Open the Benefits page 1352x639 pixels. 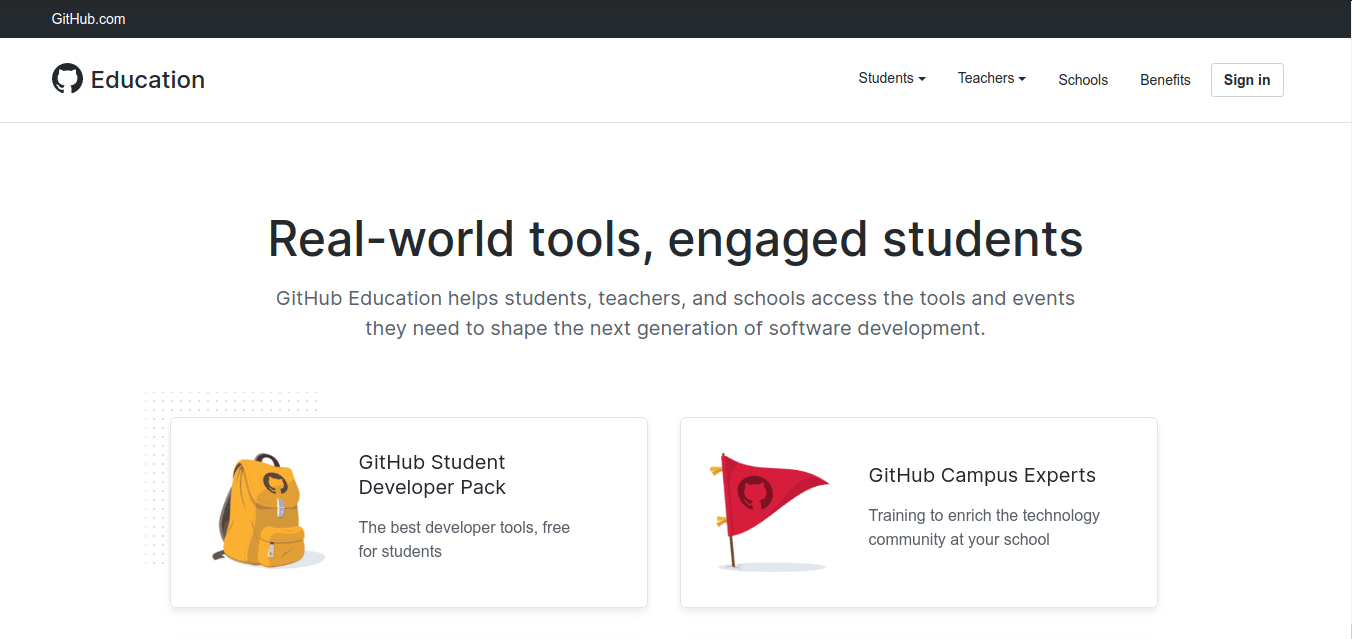(1165, 80)
